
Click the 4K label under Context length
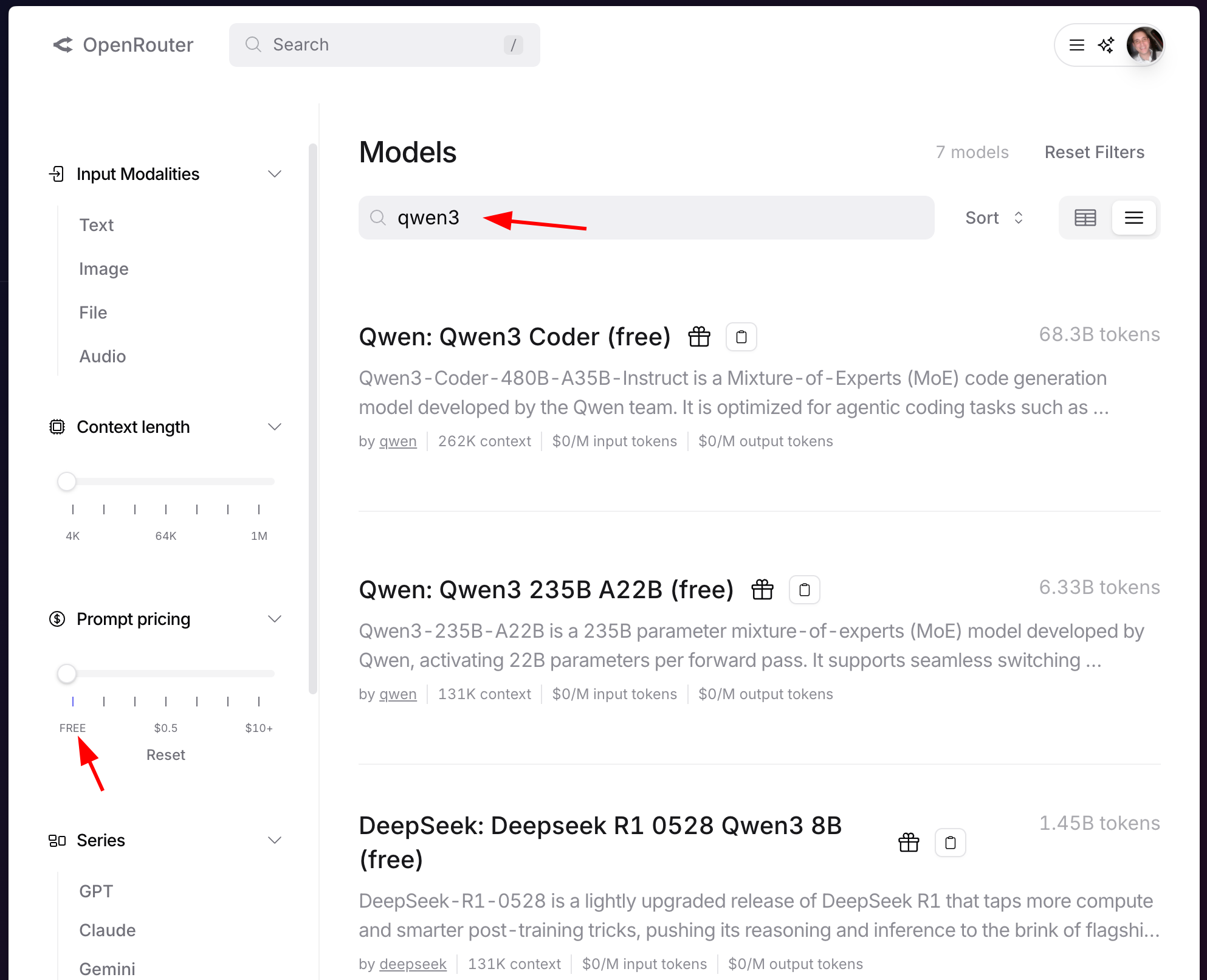[72, 536]
